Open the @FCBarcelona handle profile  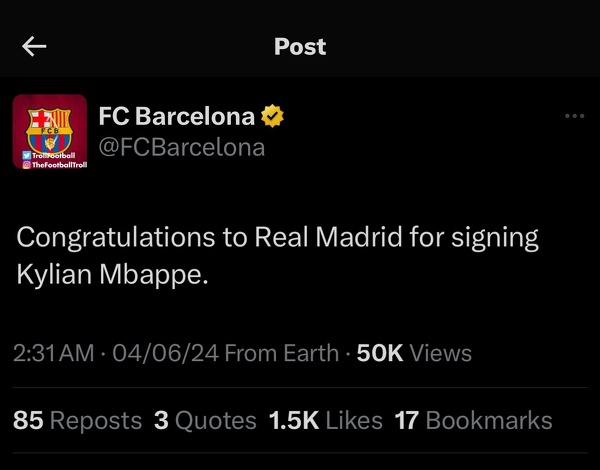182,148
